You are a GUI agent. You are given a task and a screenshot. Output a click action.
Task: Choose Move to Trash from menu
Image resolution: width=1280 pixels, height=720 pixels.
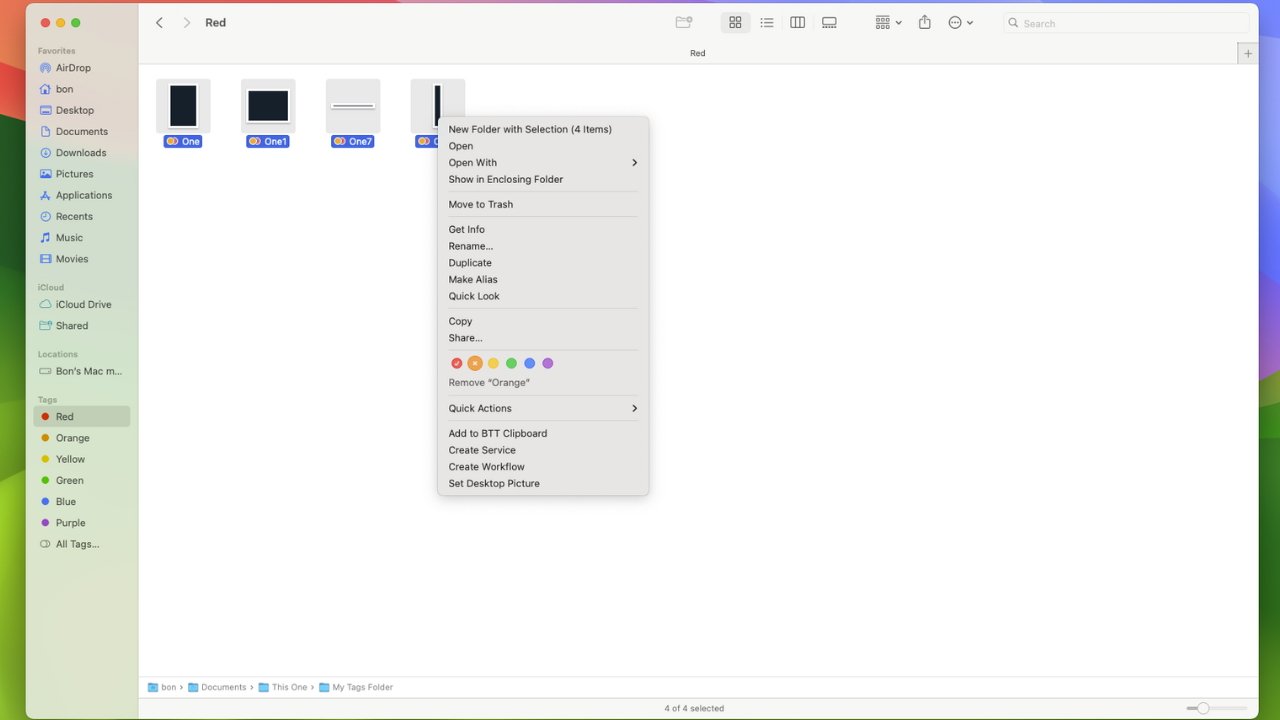tap(480, 204)
